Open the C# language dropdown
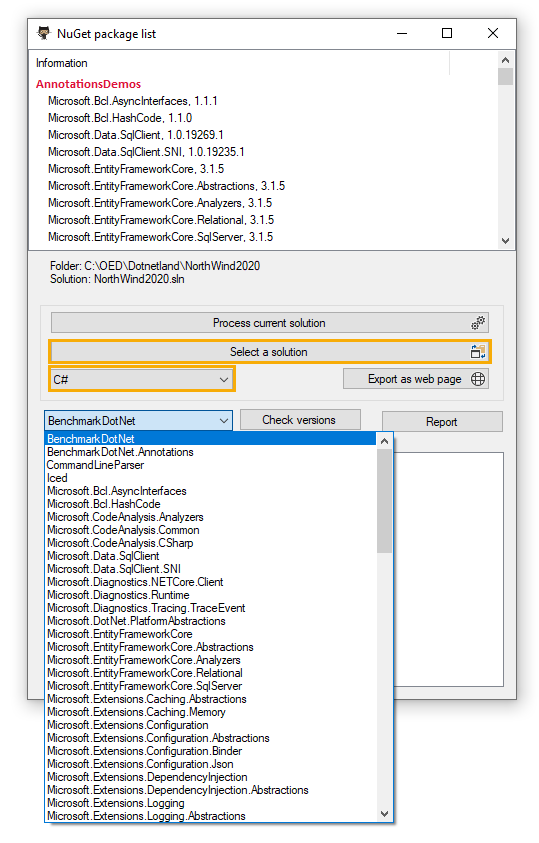The width and height of the screenshot is (539, 843). pyautogui.click(x=142, y=380)
